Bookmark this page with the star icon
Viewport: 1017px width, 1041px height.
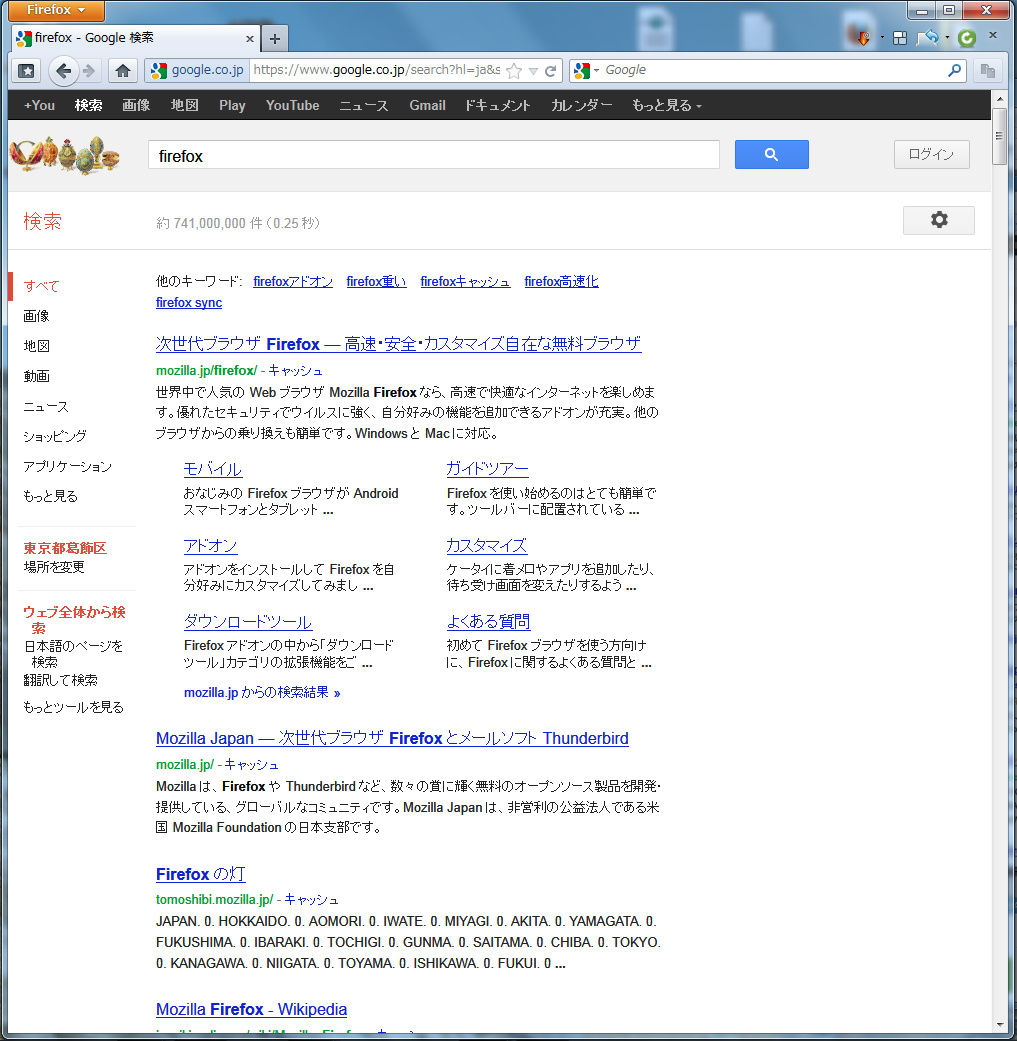click(x=514, y=70)
